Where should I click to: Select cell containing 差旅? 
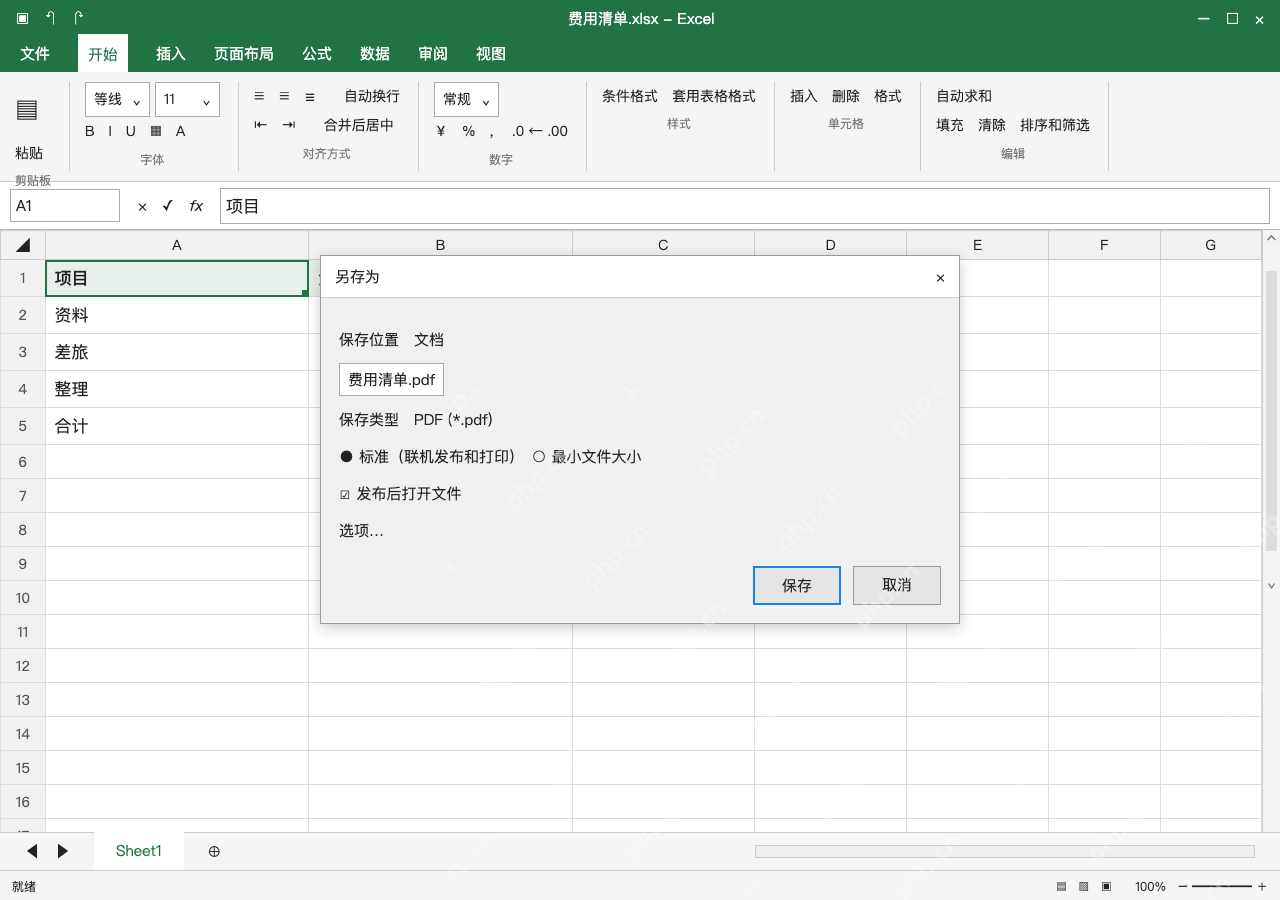[177, 352]
